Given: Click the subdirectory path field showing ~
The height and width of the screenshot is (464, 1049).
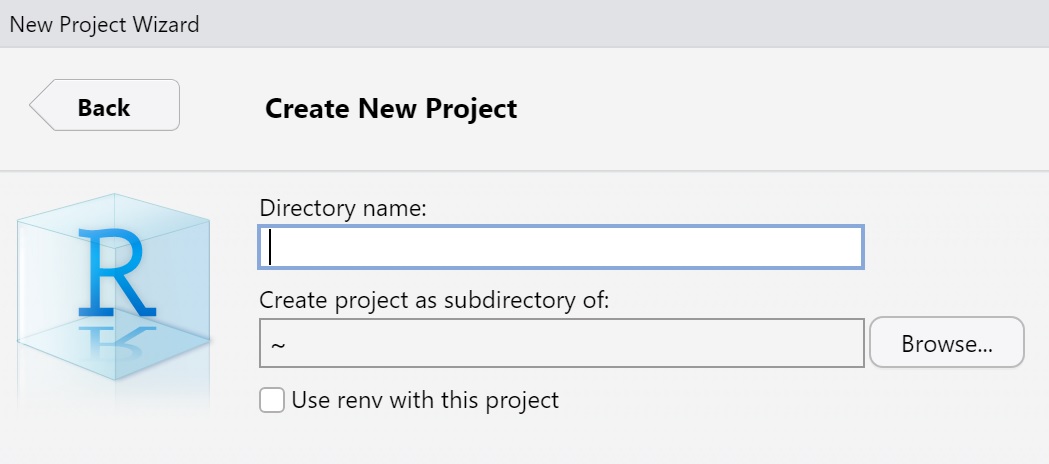Looking at the screenshot, I should pyautogui.click(x=560, y=344).
